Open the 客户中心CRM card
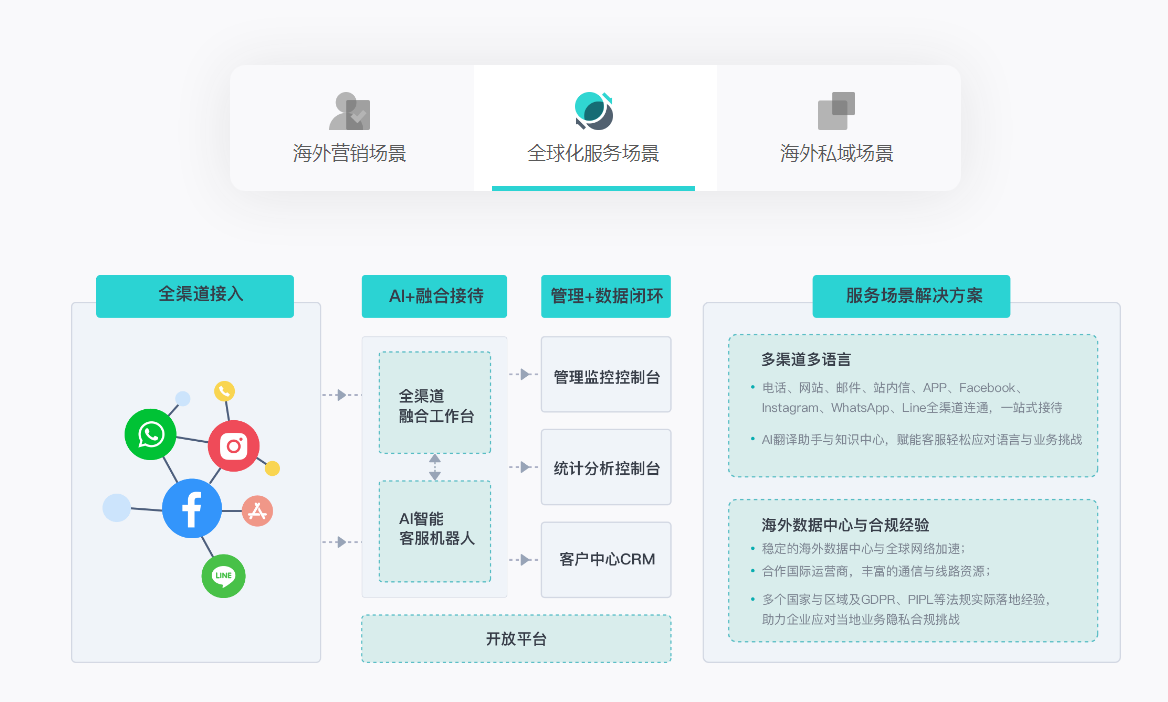Screen dimensions: 1168x702 606,560
